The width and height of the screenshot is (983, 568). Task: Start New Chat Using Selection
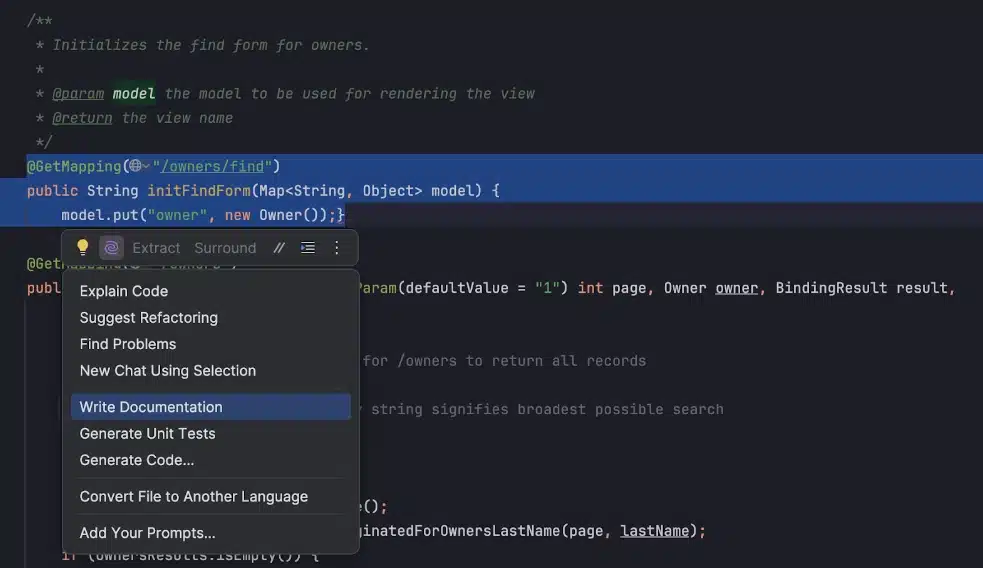pos(211,371)
